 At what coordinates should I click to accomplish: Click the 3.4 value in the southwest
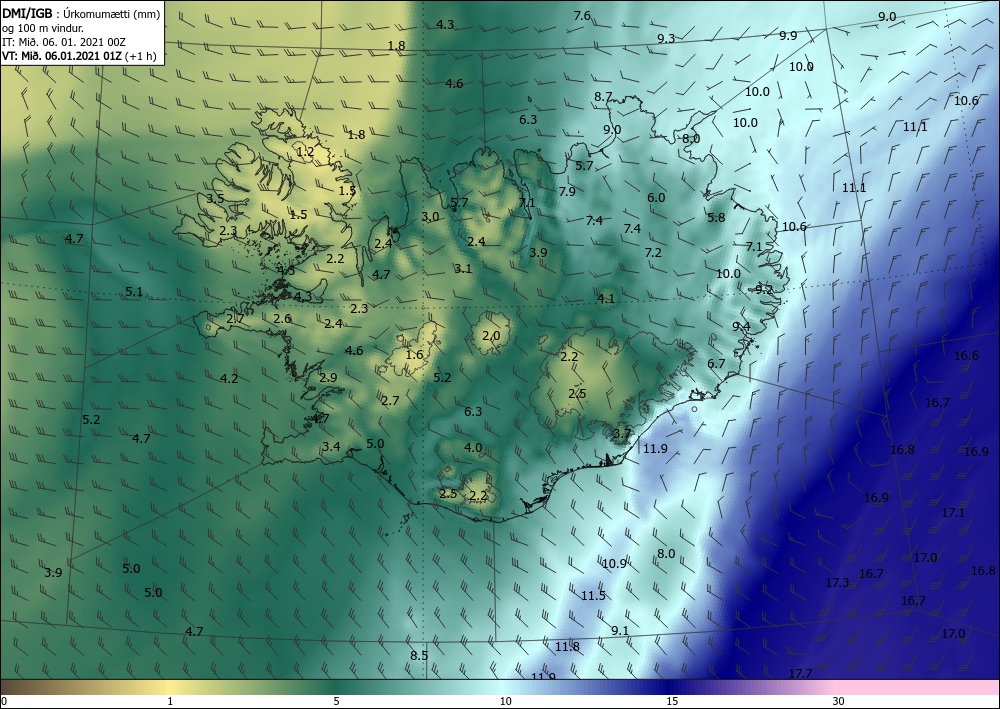tap(331, 446)
